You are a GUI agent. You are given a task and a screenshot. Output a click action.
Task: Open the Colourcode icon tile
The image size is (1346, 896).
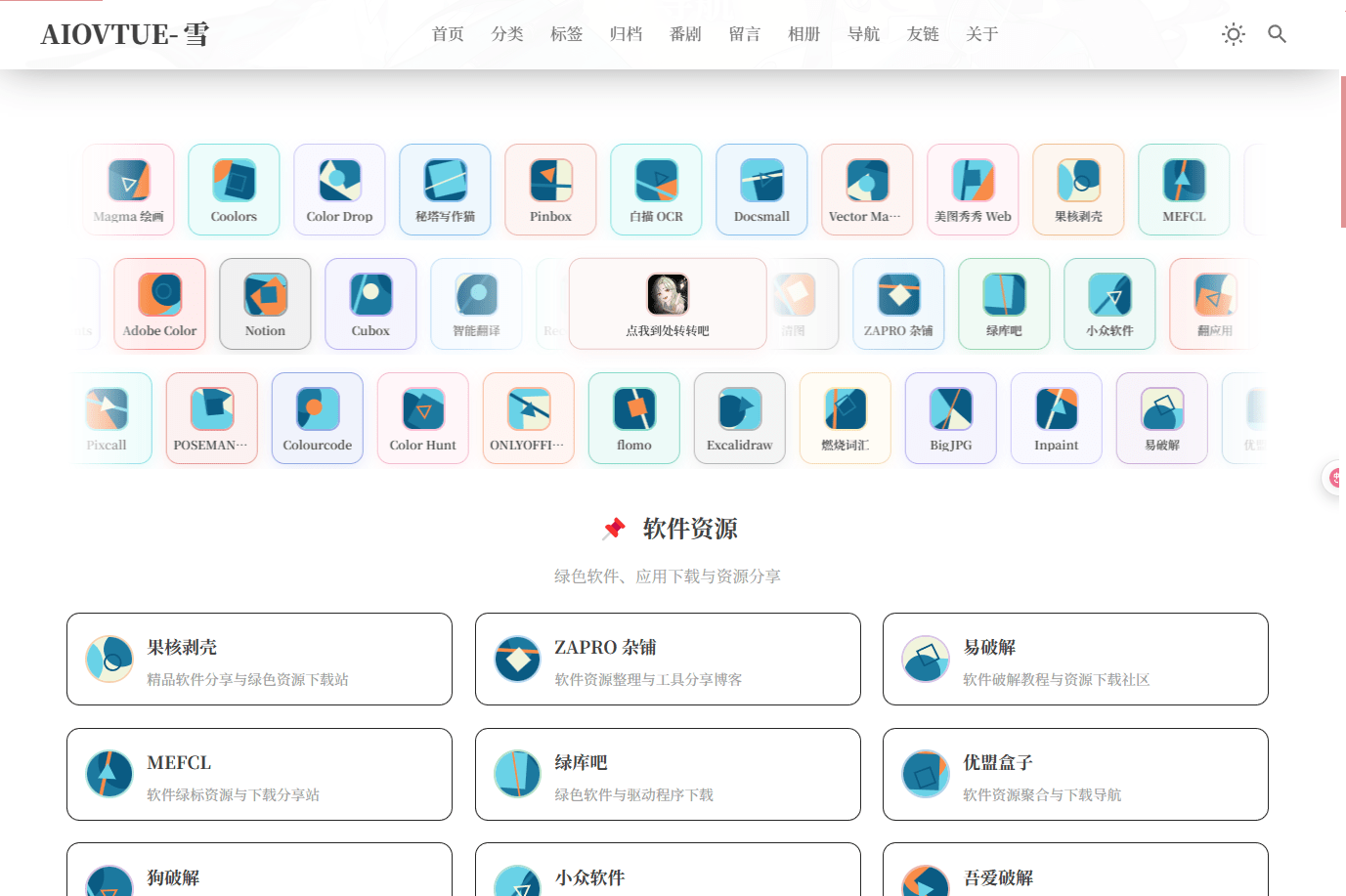coord(318,418)
